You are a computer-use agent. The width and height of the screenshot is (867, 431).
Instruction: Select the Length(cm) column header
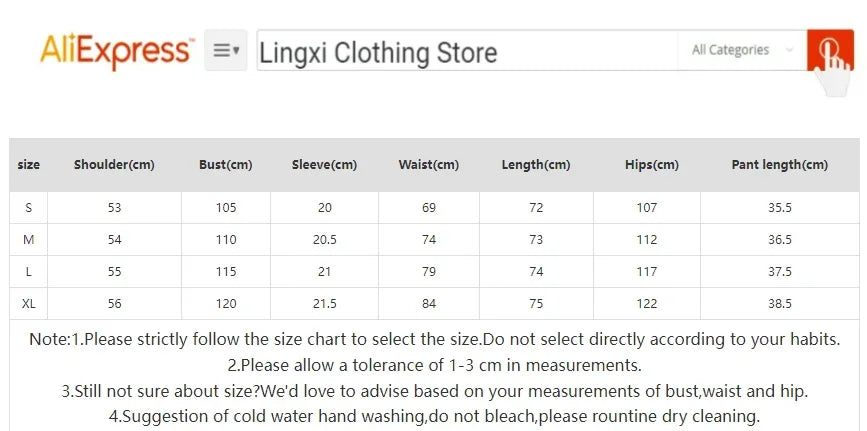[536, 165]
